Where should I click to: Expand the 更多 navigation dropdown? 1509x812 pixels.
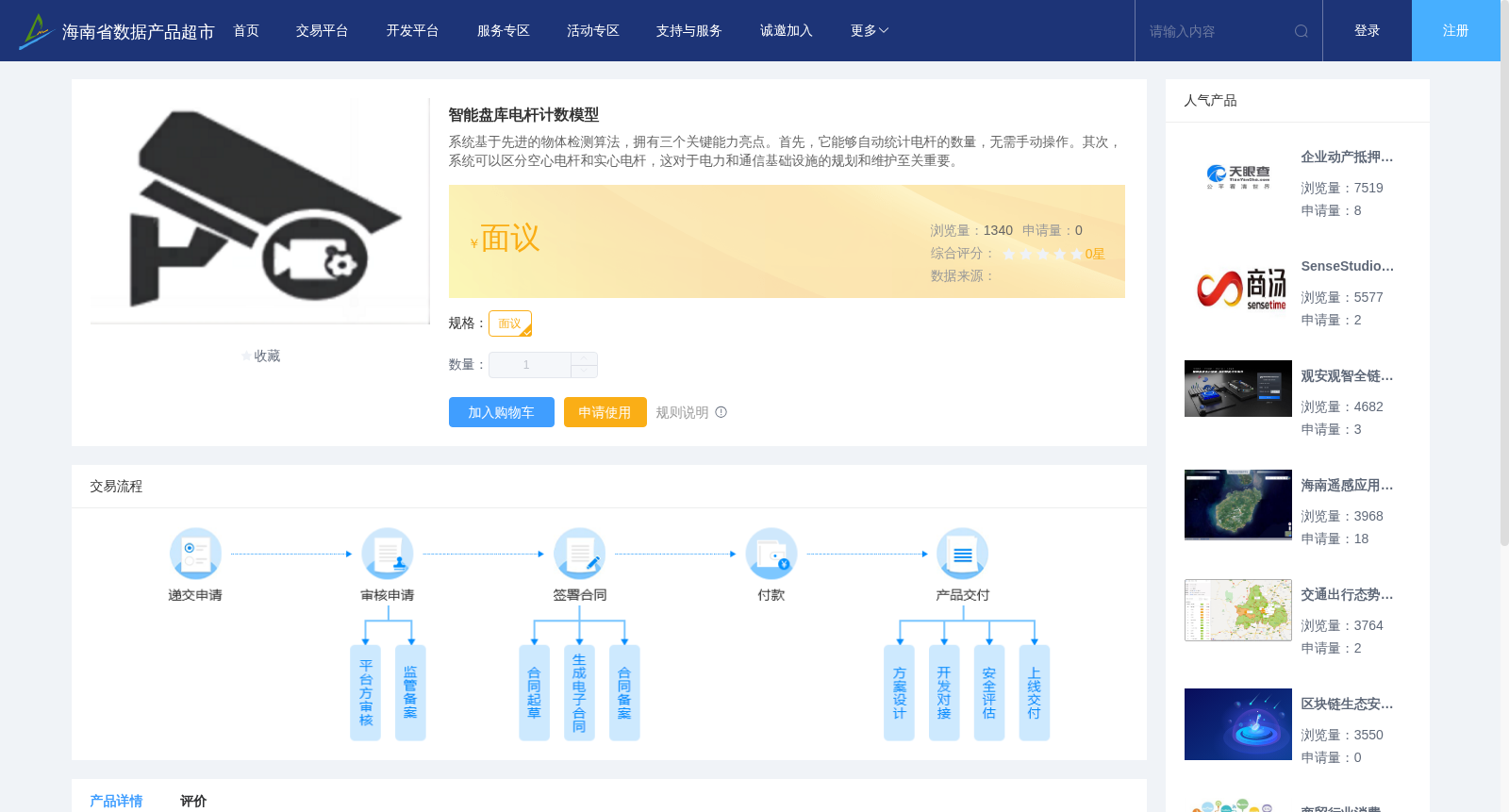[x=869, y=31]
